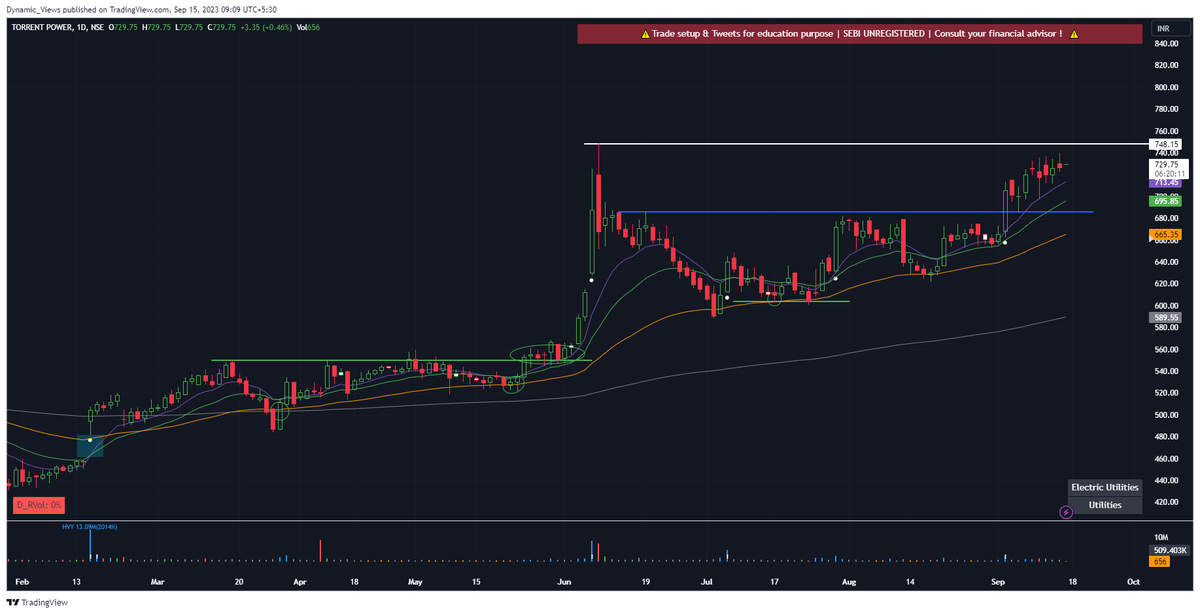
Task: Click the orange 665.35 price label
Action: [x=1167, y=233]
